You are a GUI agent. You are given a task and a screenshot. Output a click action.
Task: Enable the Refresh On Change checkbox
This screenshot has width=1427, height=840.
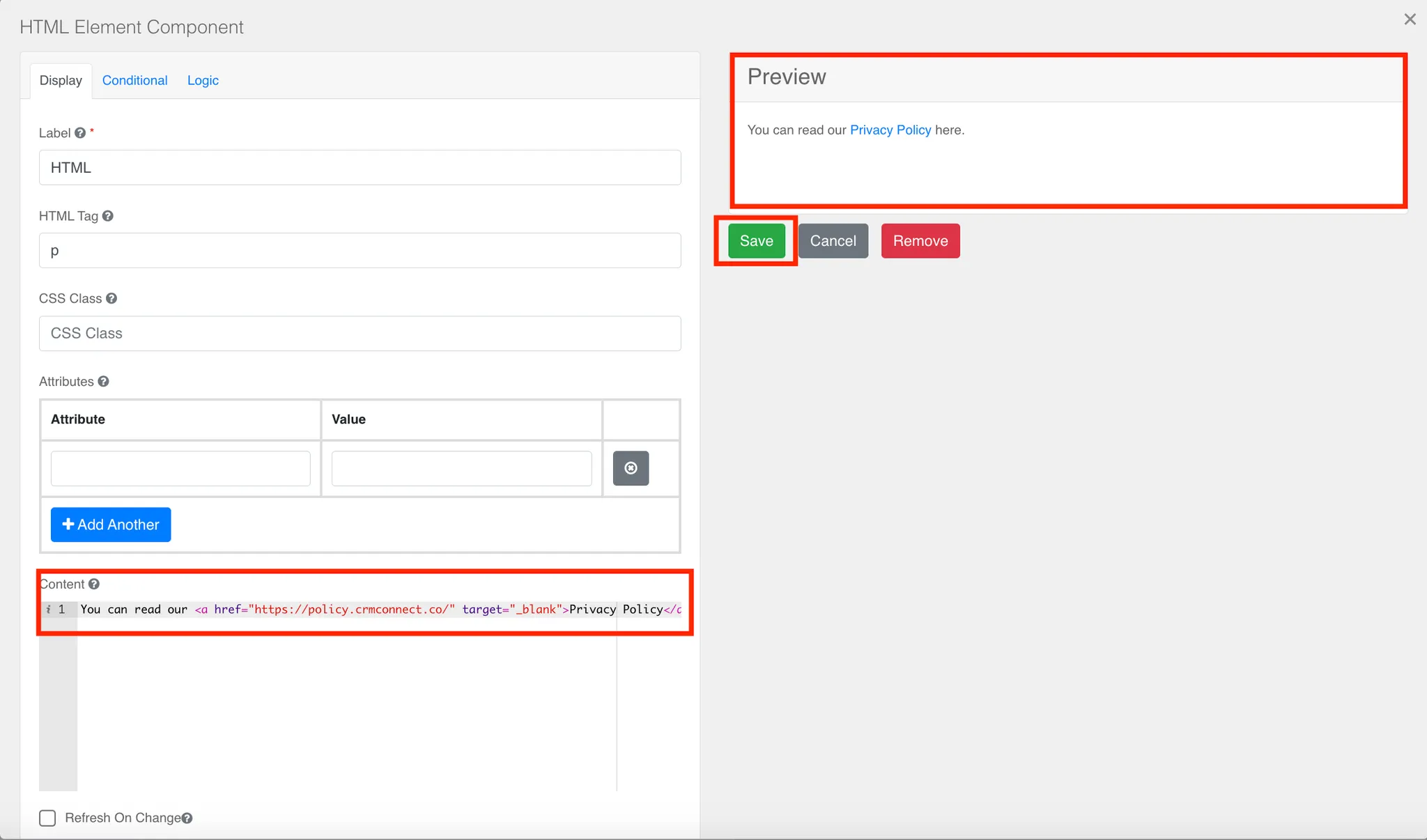click(47, 818)
